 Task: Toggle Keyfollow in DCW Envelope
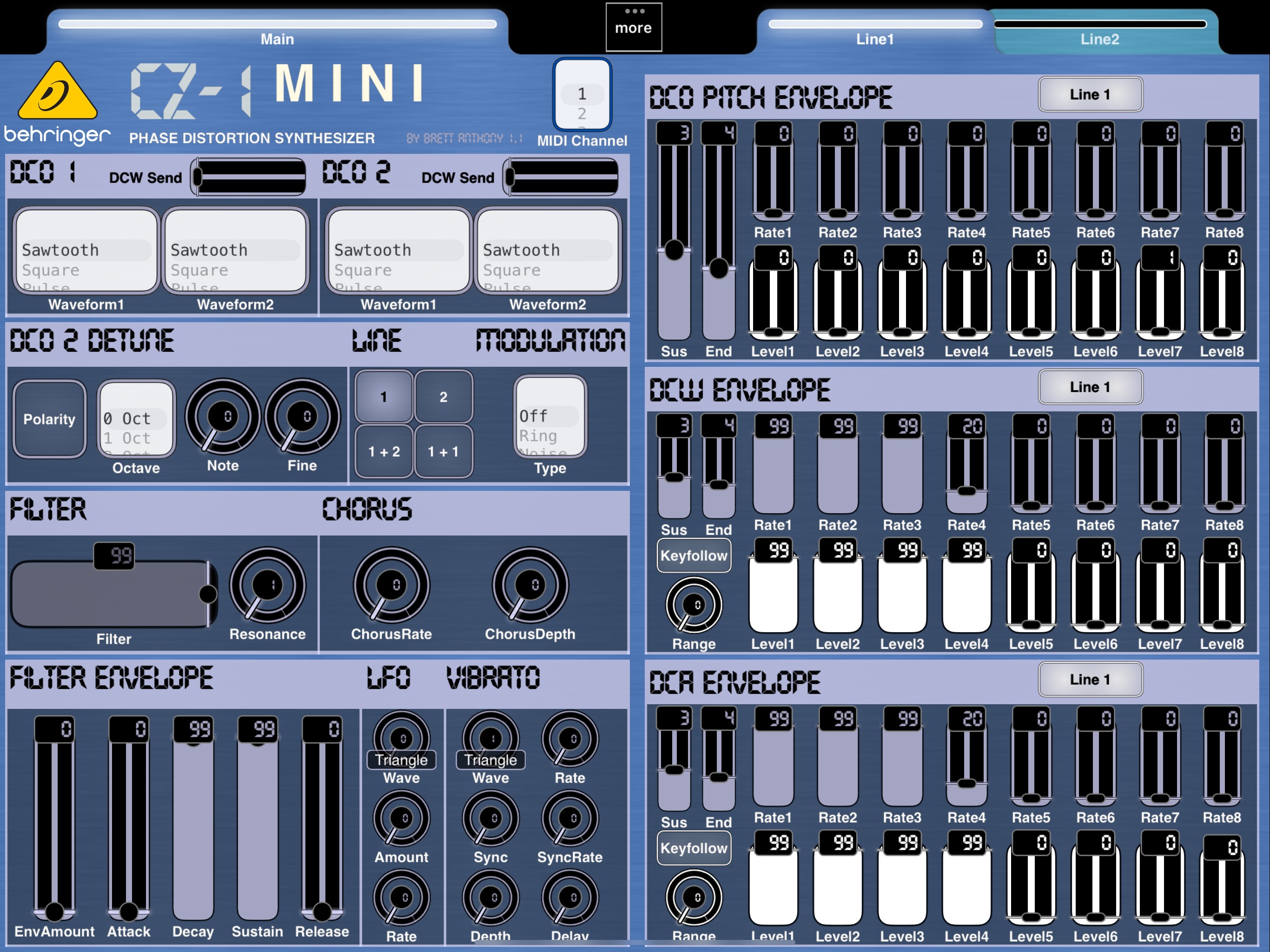pos(694,555)
